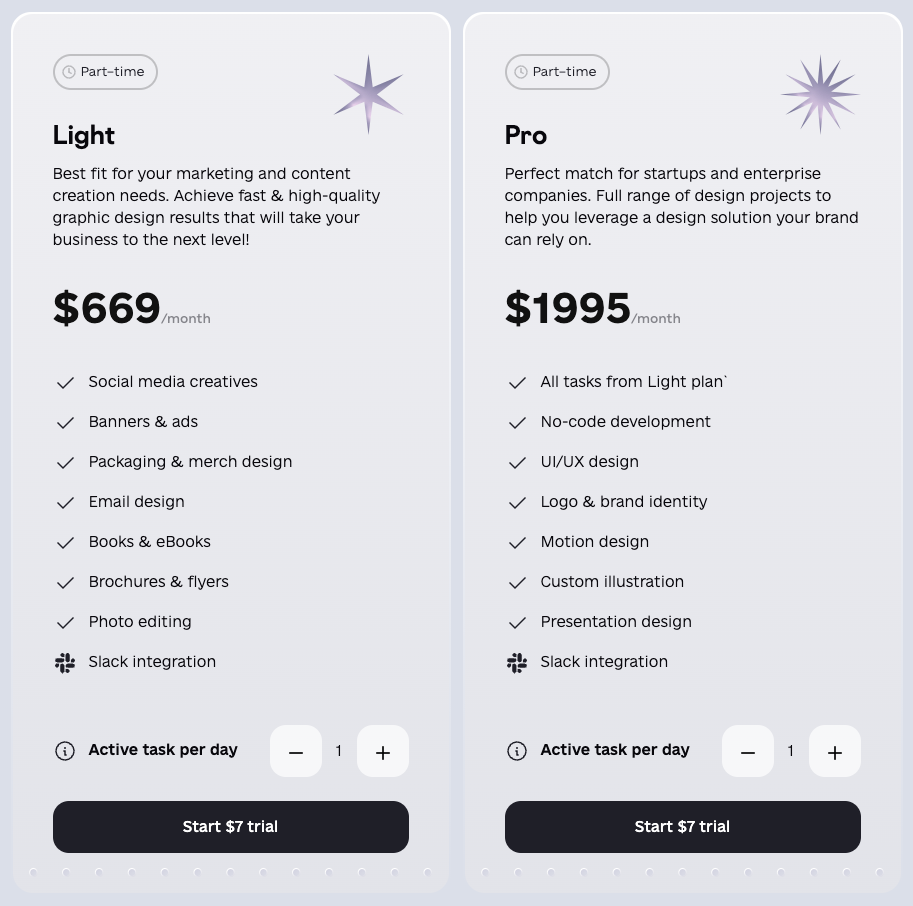Click the four-point star on Light card
Screen dimensions: 913x906
click(368, 94)
